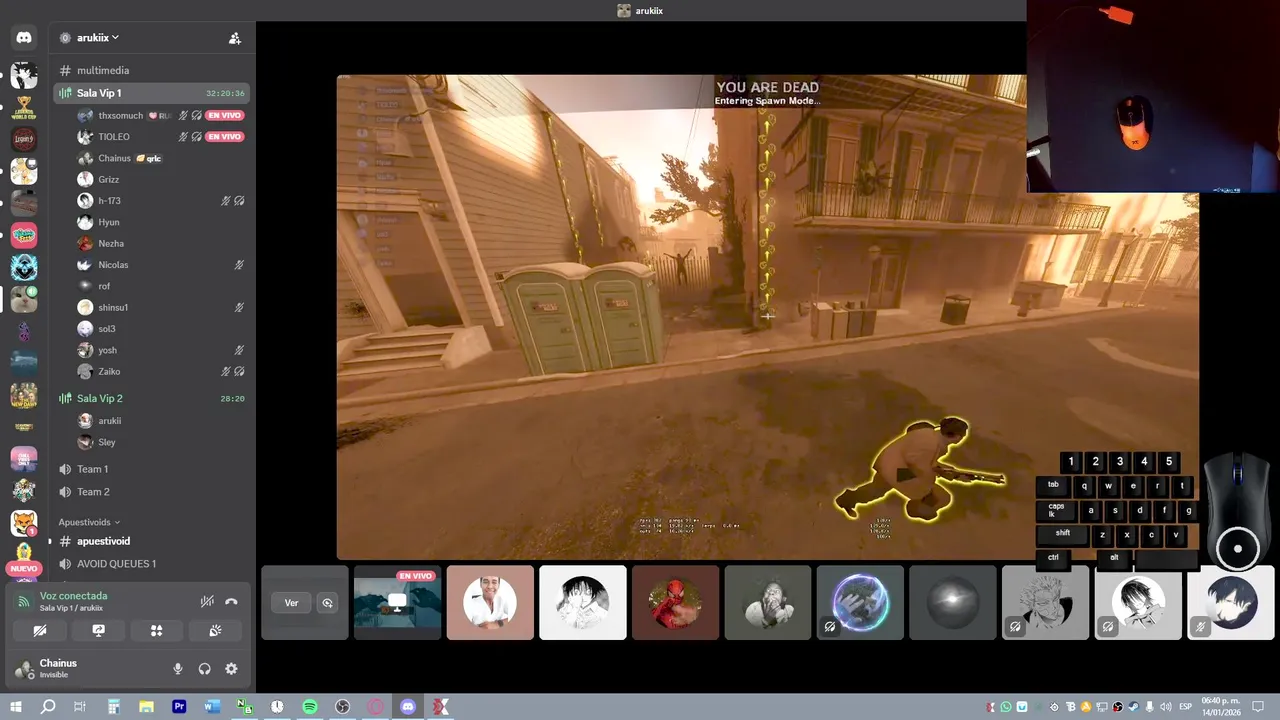Start screen share from voice panel
Image resolution: width=1280 pixels, height=720 pixels.
click(98, 631)
